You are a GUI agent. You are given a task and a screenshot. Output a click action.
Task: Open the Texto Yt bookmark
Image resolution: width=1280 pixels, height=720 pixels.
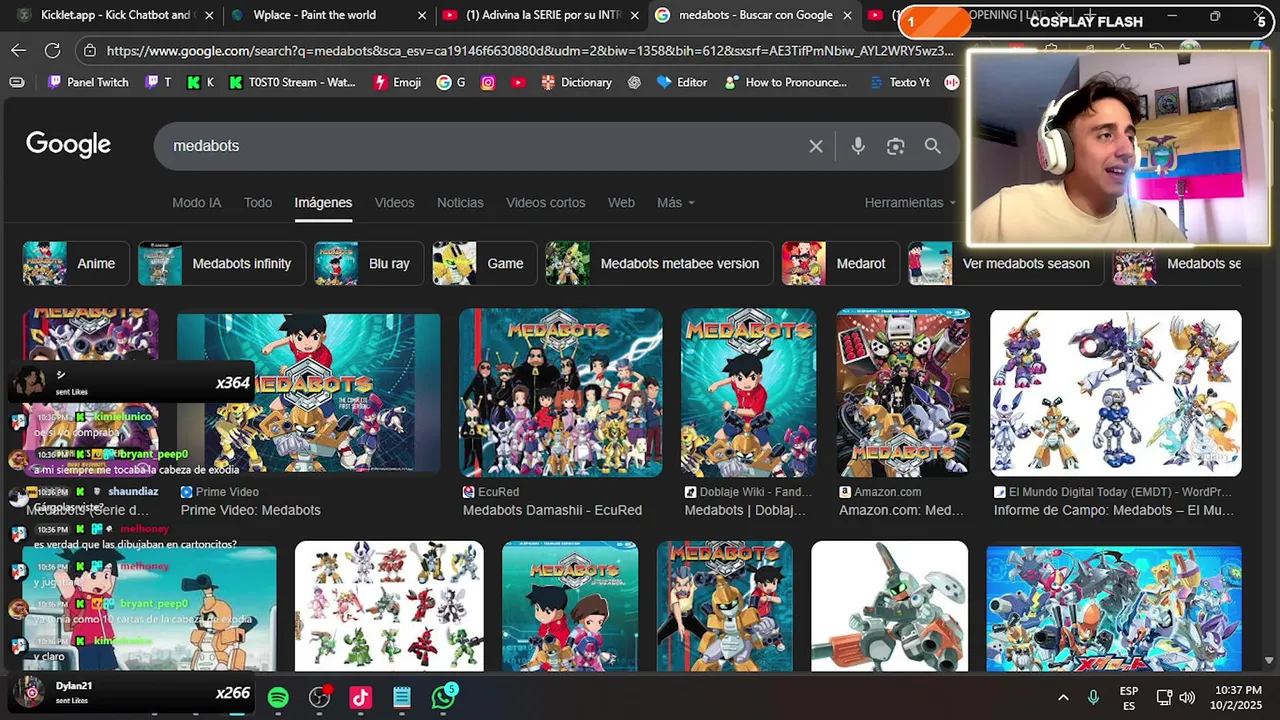click(x=900, y=82)
